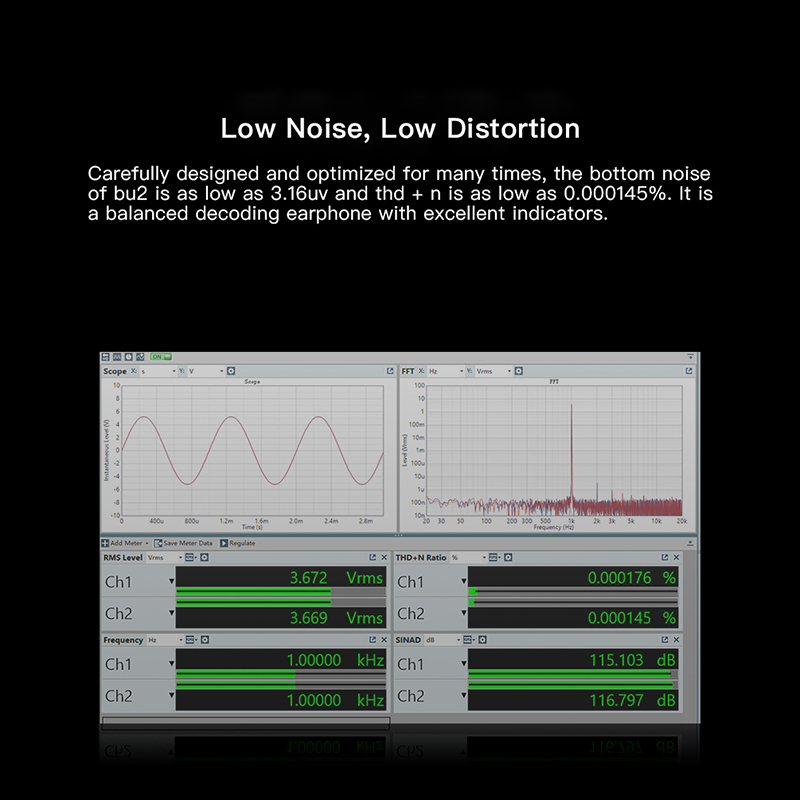Pop out the Frequency meter panel
Image resolution: width=800 pixels, height=800 pixels.
point(372,639)
